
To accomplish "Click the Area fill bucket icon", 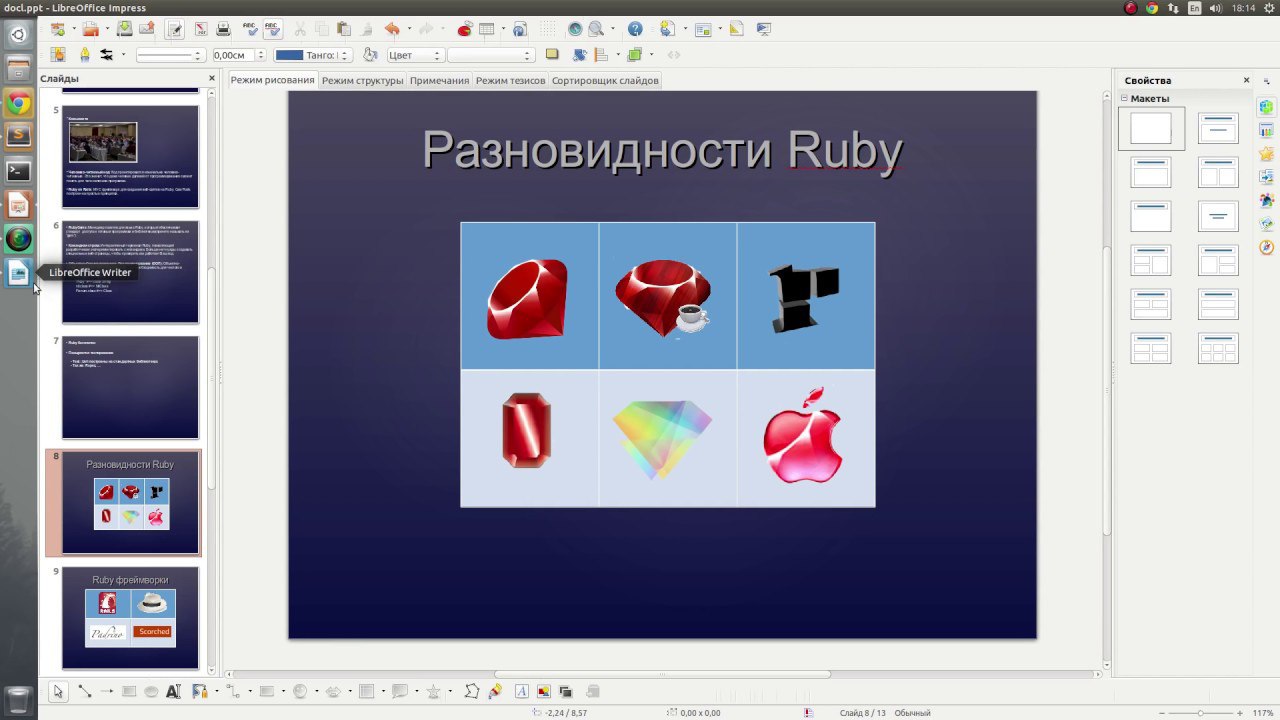I will pyautogui.click(x=370, y=55).
